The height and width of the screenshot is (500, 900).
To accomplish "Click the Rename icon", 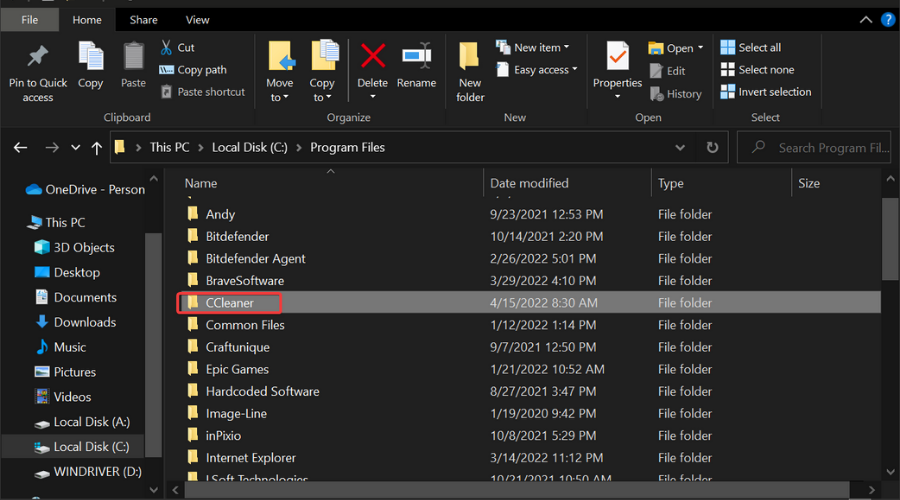I will click(416, 56).
